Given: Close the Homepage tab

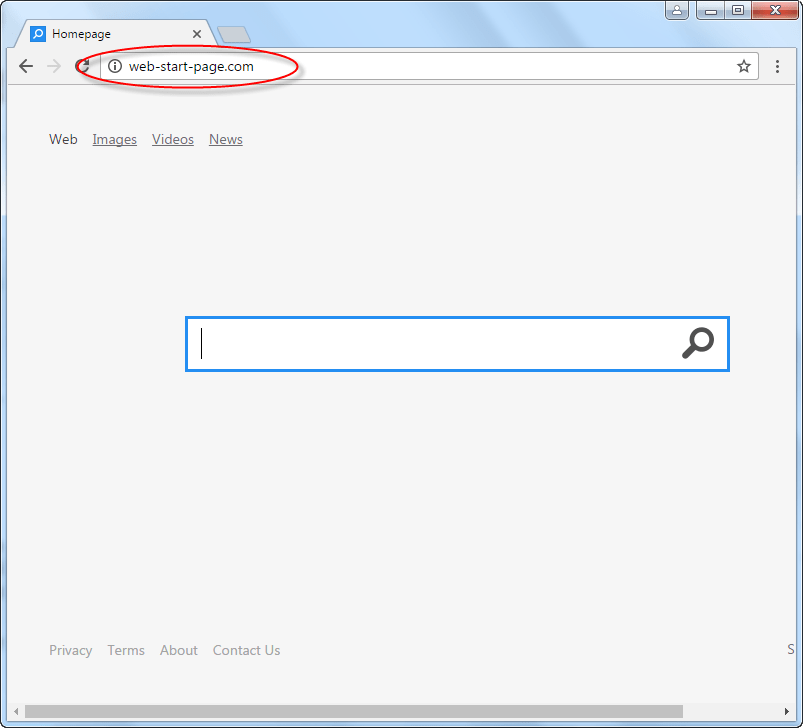Looking at the screenshot, I should click(197, 34).
